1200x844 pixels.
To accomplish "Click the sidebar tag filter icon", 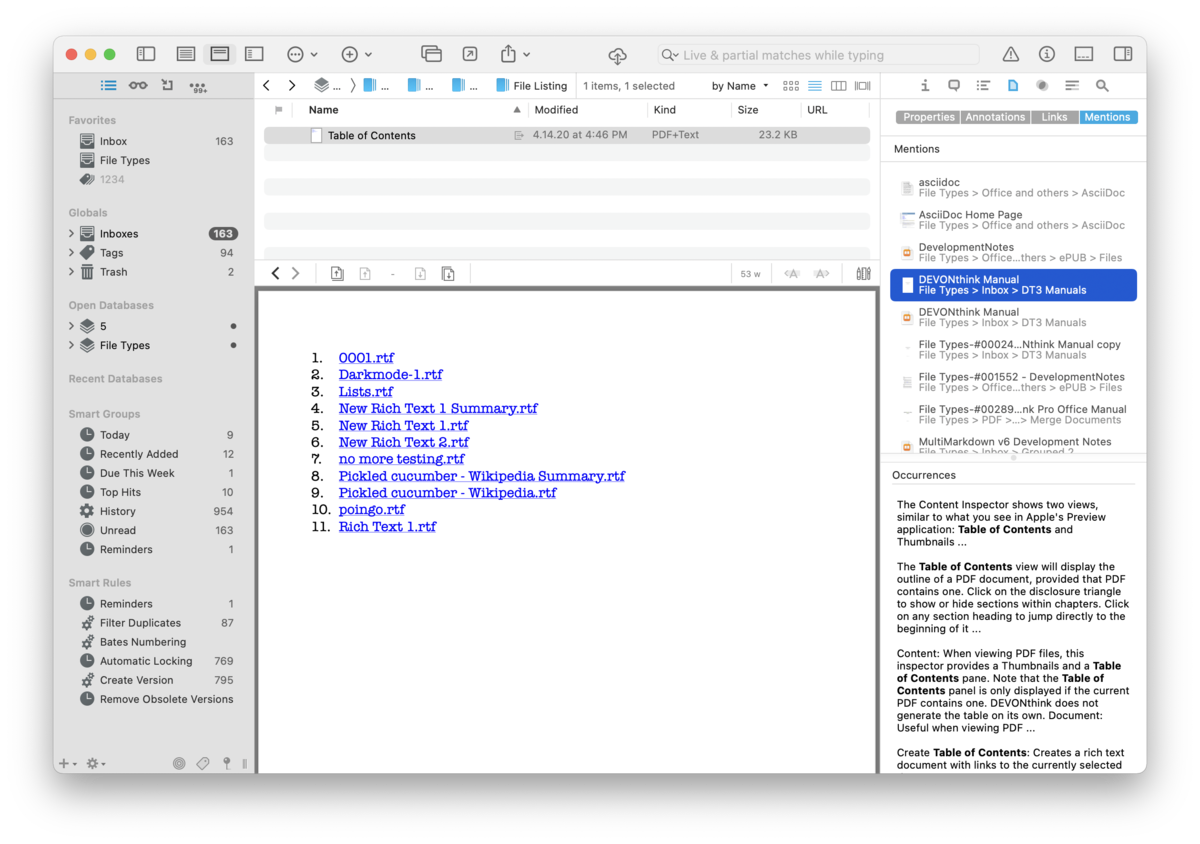I will point(203,763).
